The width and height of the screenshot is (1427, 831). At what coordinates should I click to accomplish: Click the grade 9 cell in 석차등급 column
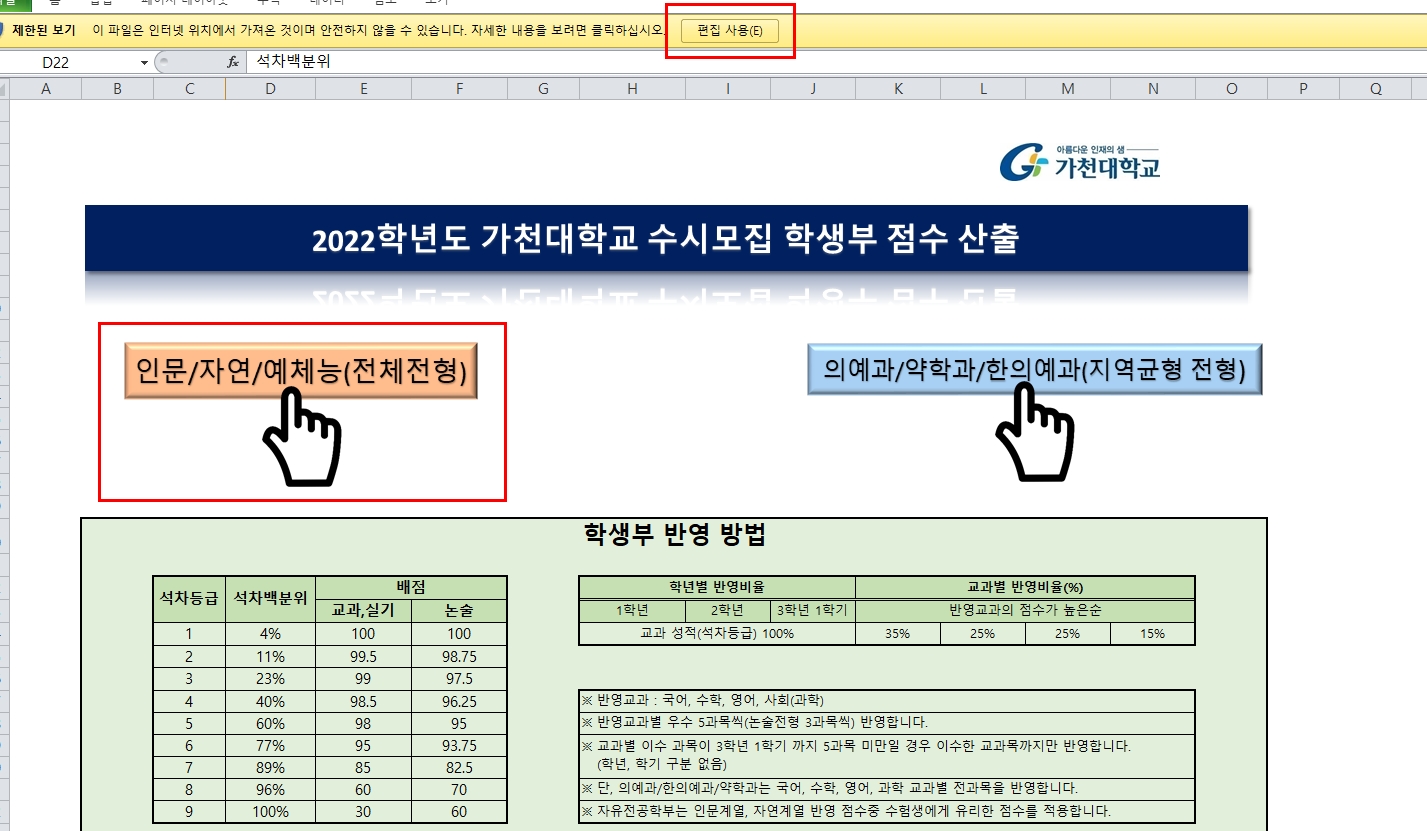tap(189, 812)
